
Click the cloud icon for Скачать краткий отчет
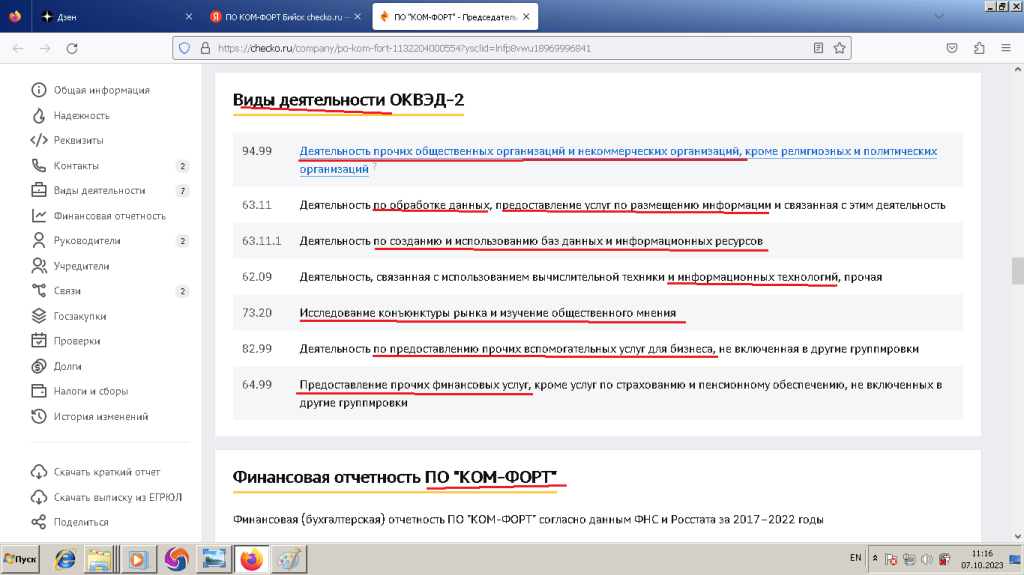click(x=39, y=472)
